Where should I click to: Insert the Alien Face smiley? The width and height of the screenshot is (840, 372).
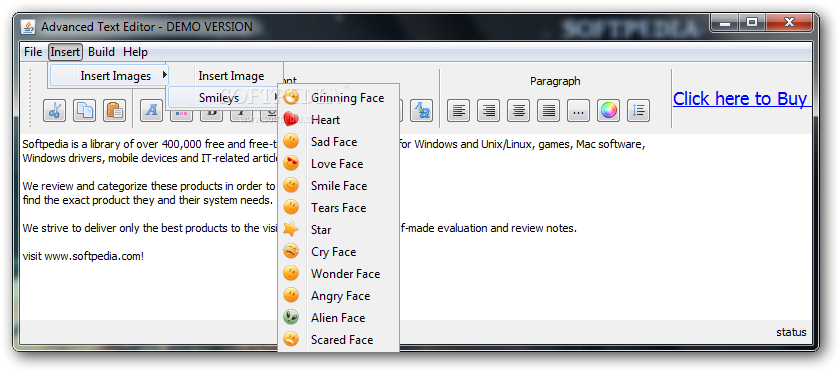339,317
